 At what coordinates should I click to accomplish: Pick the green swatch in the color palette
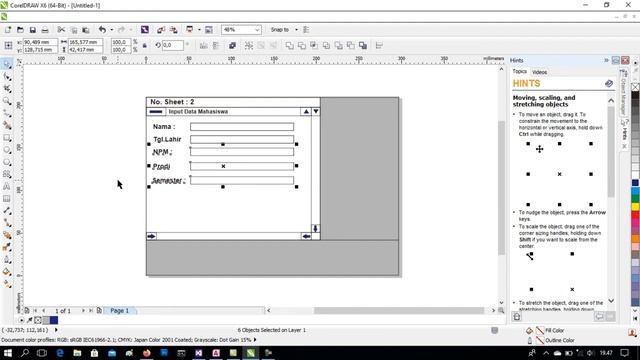tap(635, 199)
